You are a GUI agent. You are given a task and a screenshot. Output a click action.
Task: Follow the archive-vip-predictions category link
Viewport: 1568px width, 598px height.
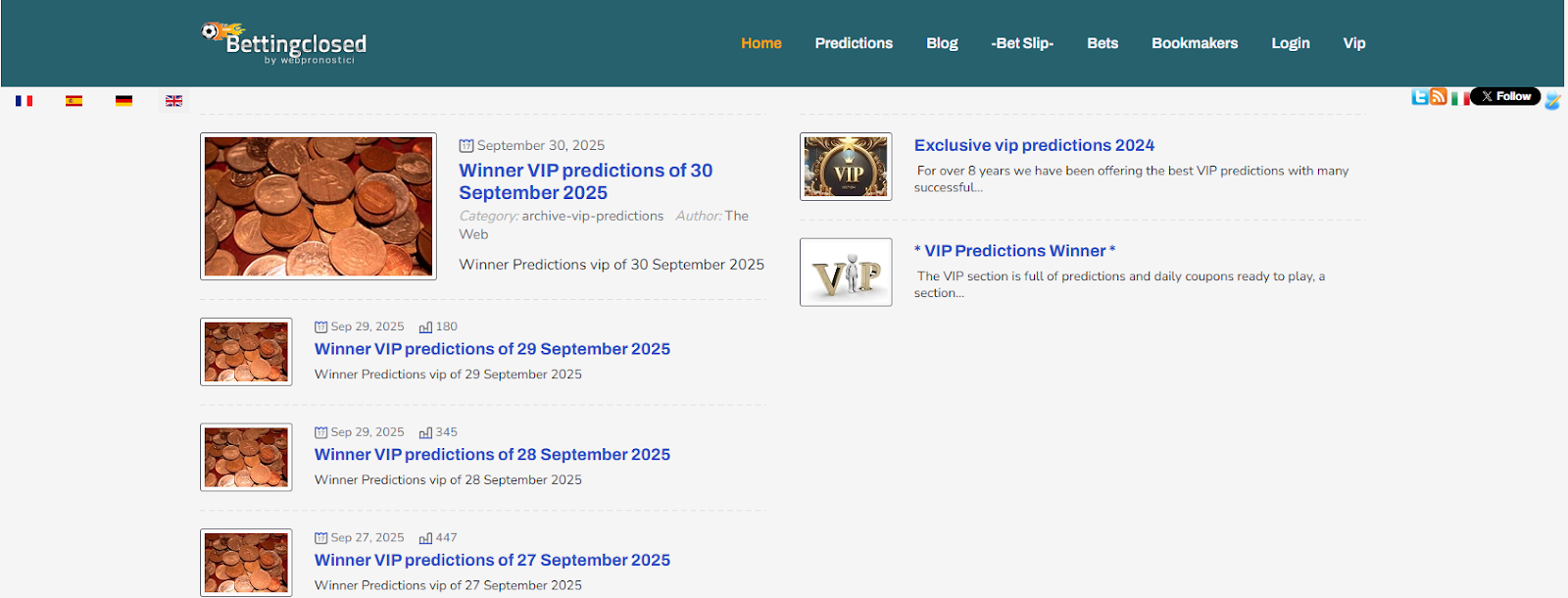(592, 216)
